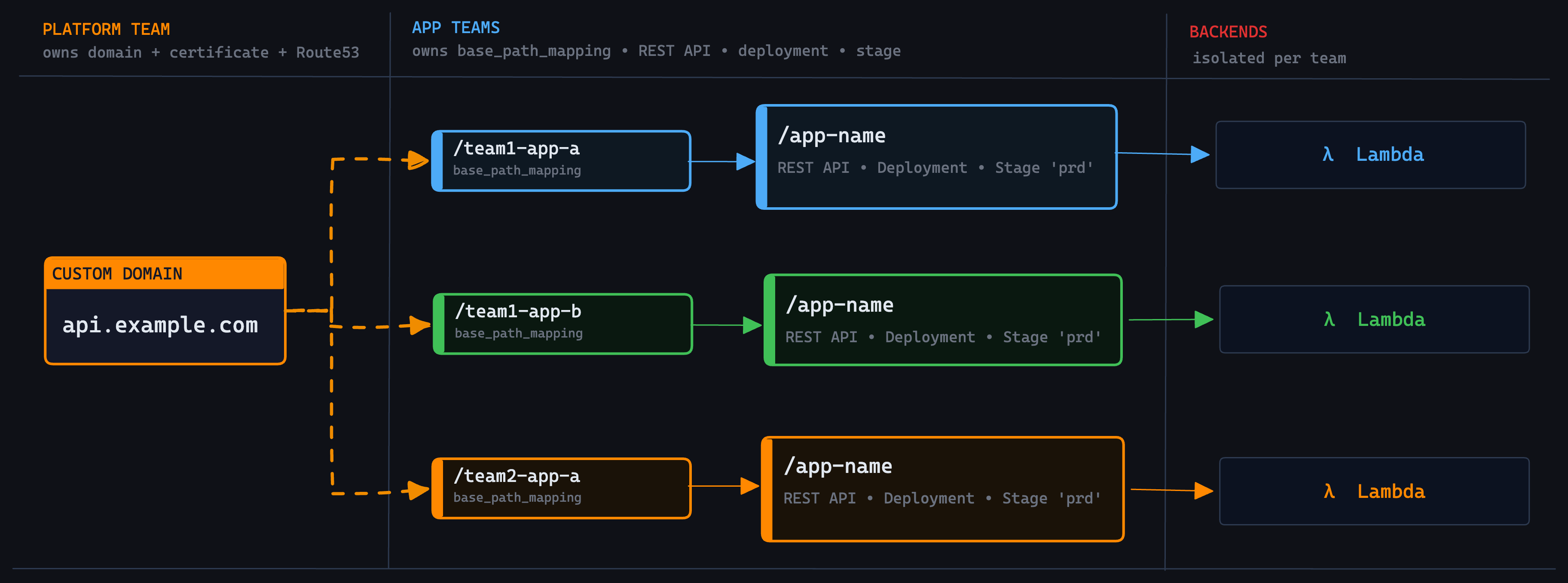Image resolution: width=1568 pixels, height=583 pixels.
Task: Click the green /app-name REST API box
Action: coord(943,320)
